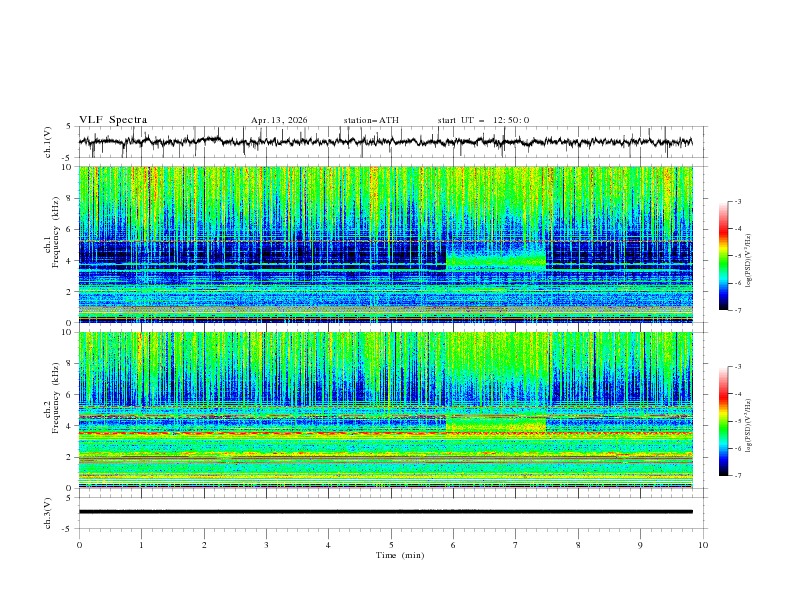
Task: Click time axis tick label '0'
Action: coord(79,545)
